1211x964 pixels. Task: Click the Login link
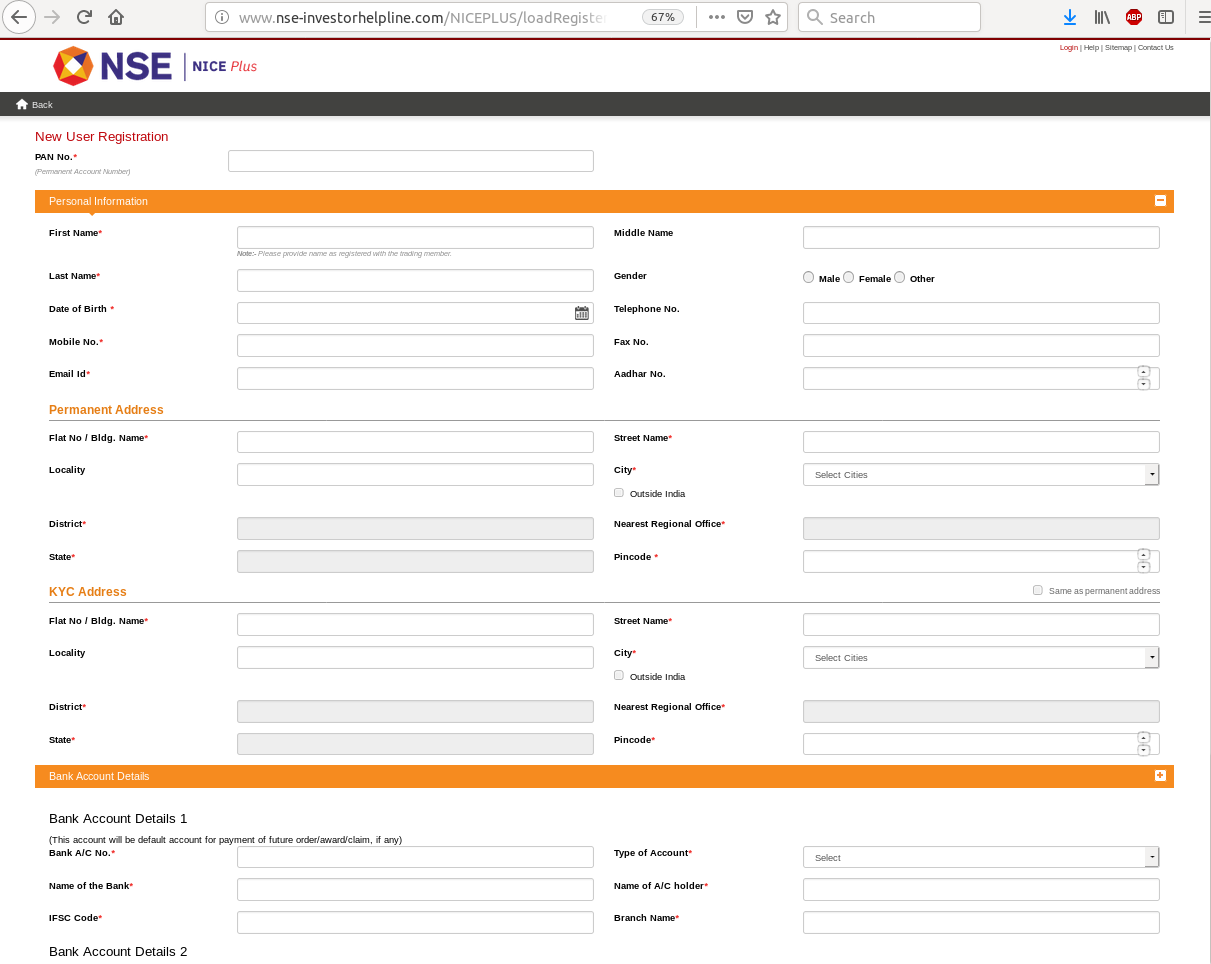click(1068, 48)
